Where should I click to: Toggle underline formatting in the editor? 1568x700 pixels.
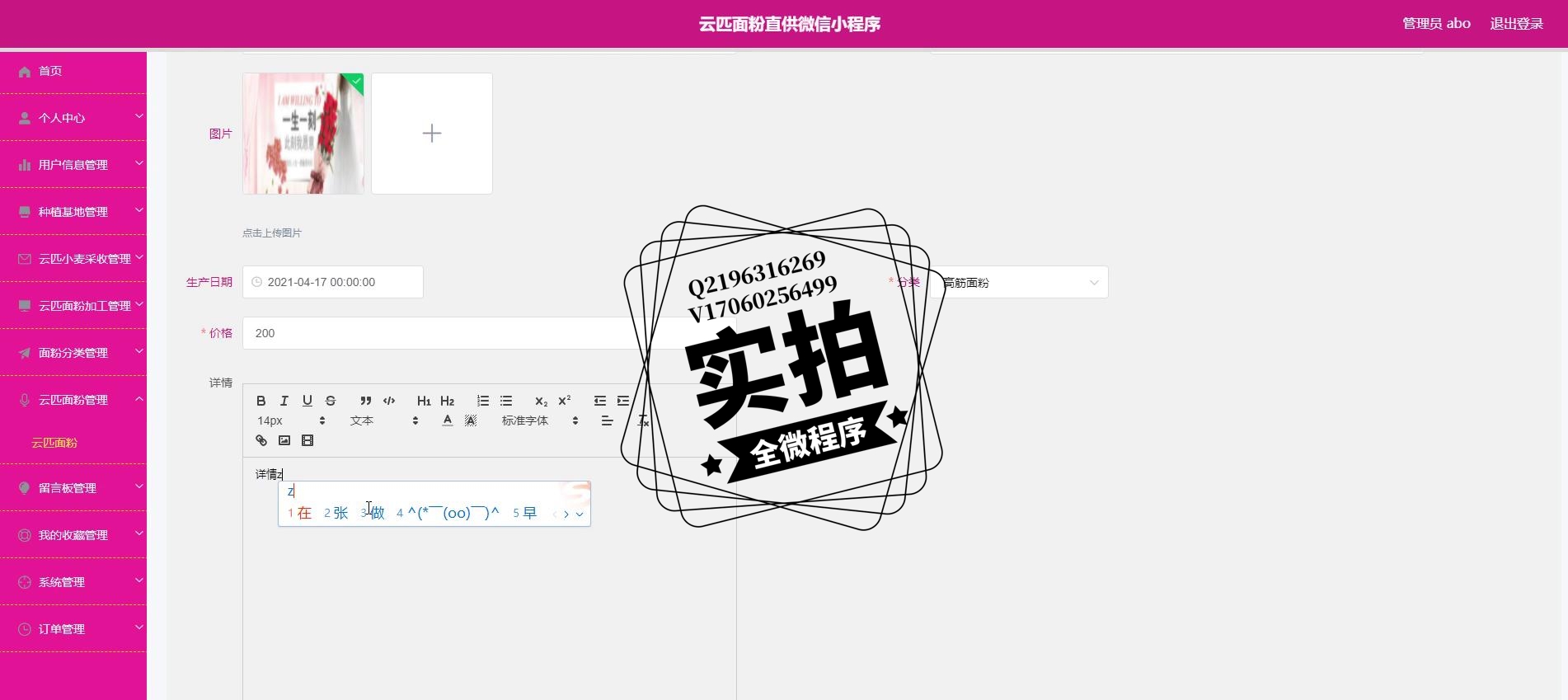[307, 401]
